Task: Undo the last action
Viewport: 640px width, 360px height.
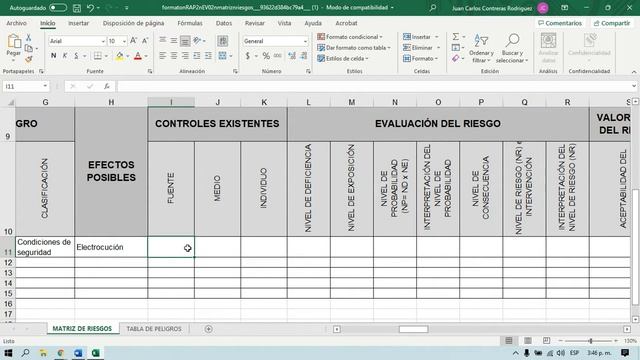Action: (x=91, y=8)
